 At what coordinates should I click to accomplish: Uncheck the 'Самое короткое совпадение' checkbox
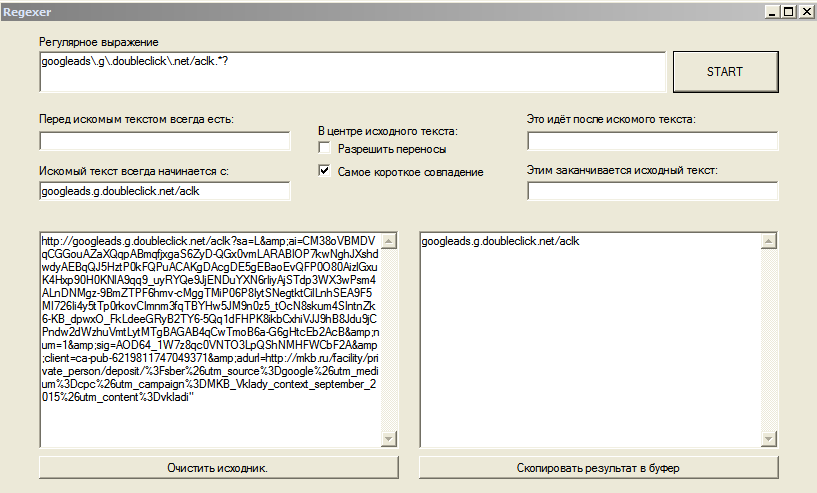(x=324, y=171)
